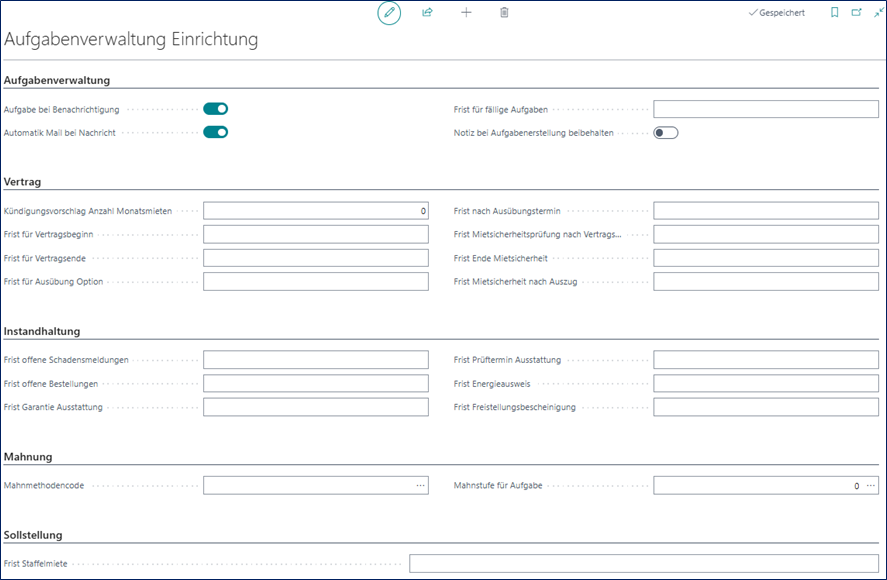Open Mahnmethodencode lookup ellipsis
Screen dimensions: 887x580
point(420,485)
